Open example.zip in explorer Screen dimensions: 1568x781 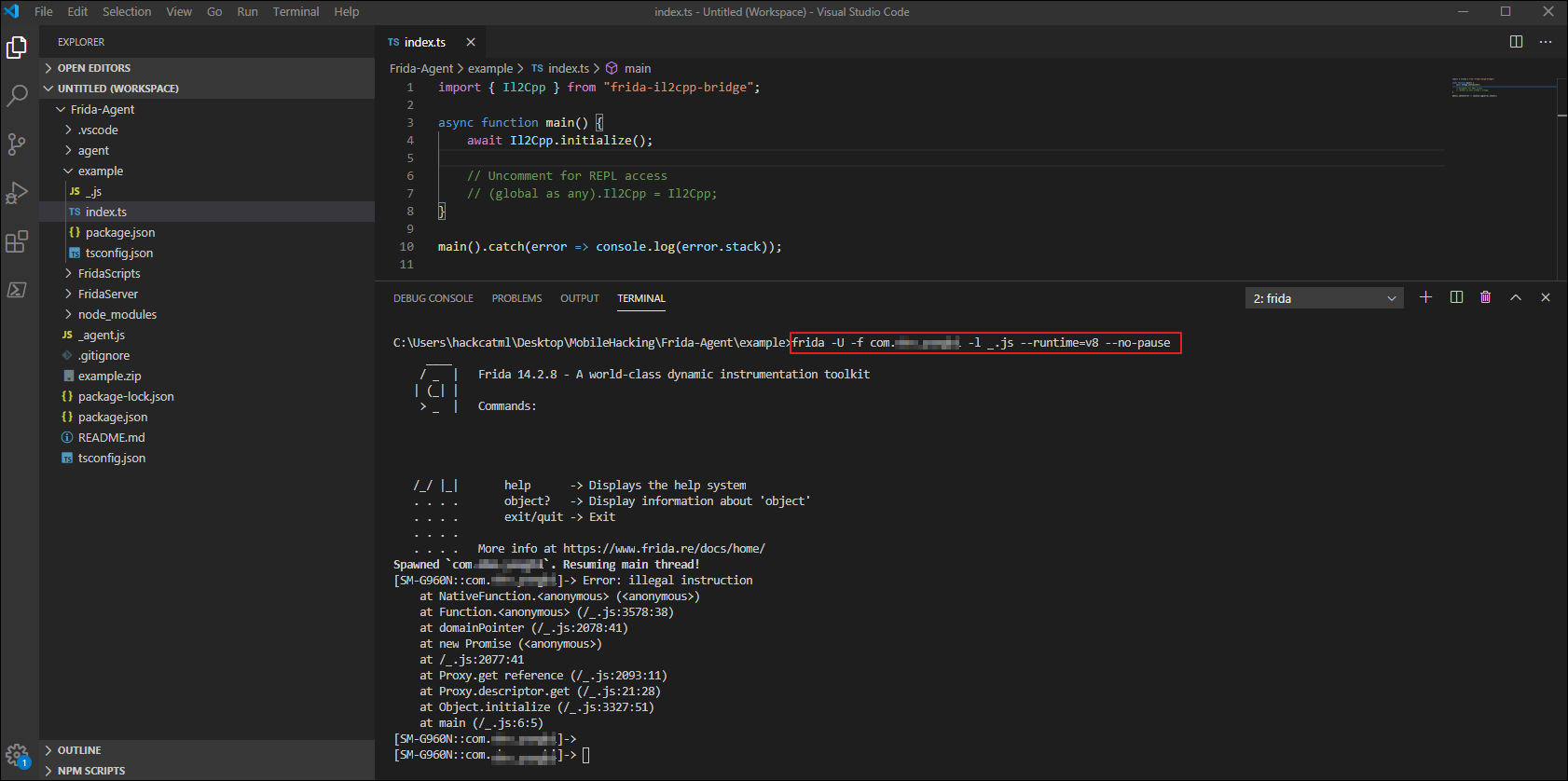(x=207, y=376)
